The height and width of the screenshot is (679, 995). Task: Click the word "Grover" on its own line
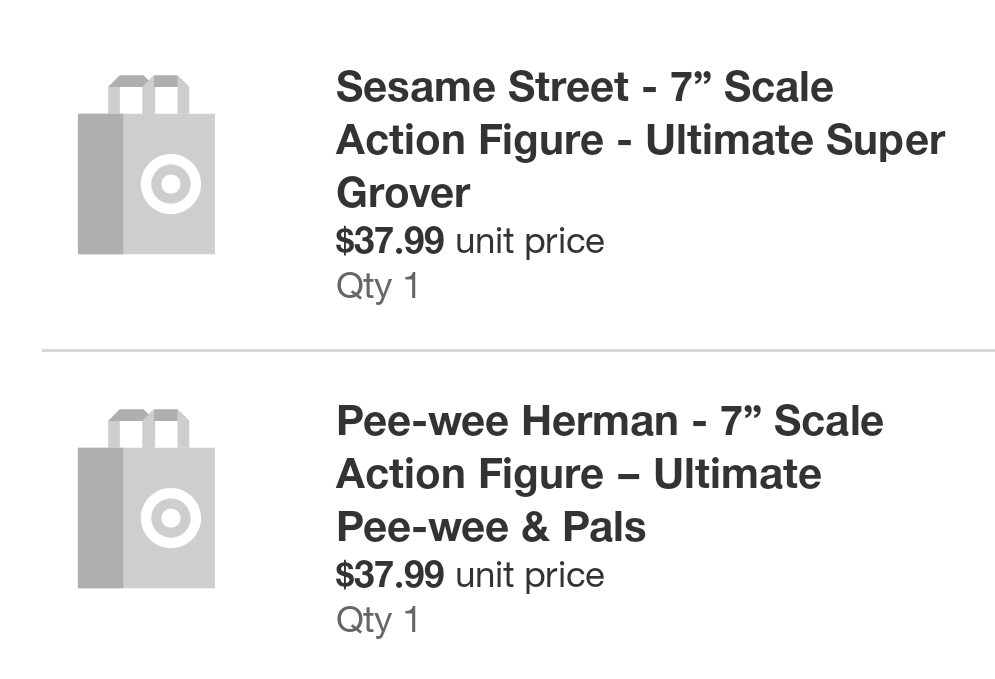[403, 193]
